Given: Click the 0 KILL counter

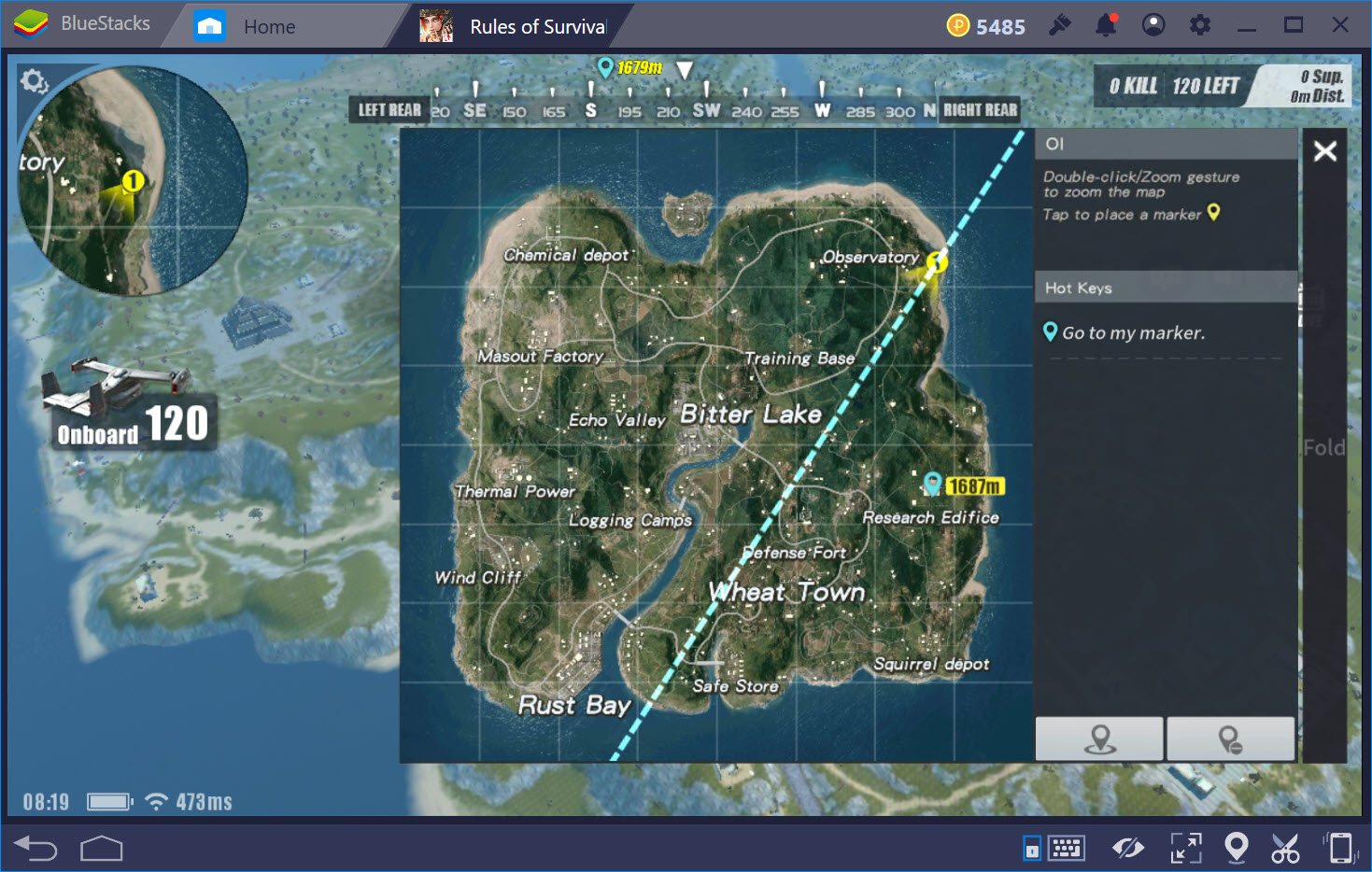Looking at the screenshot, I should tap(1133, 86).
